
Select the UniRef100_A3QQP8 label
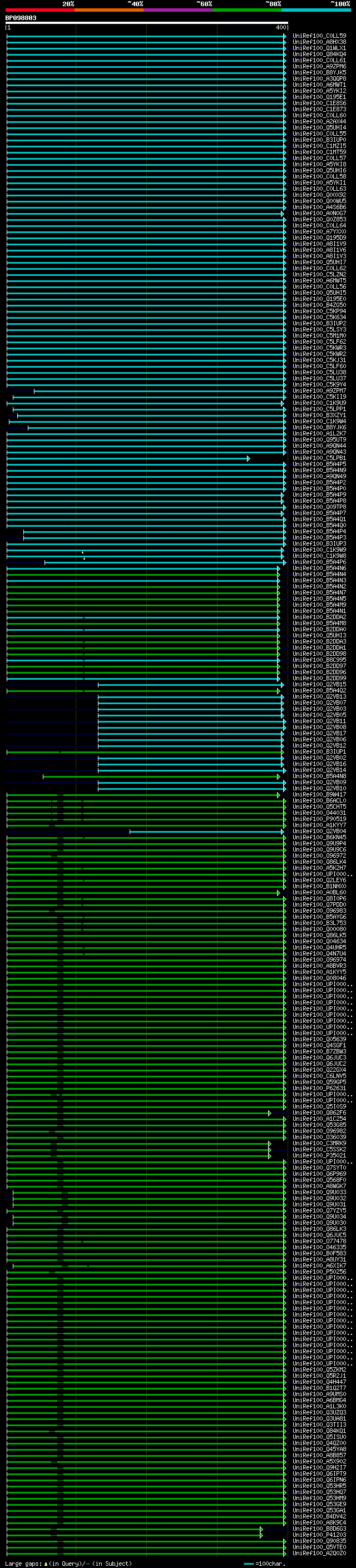pos(319,78)
